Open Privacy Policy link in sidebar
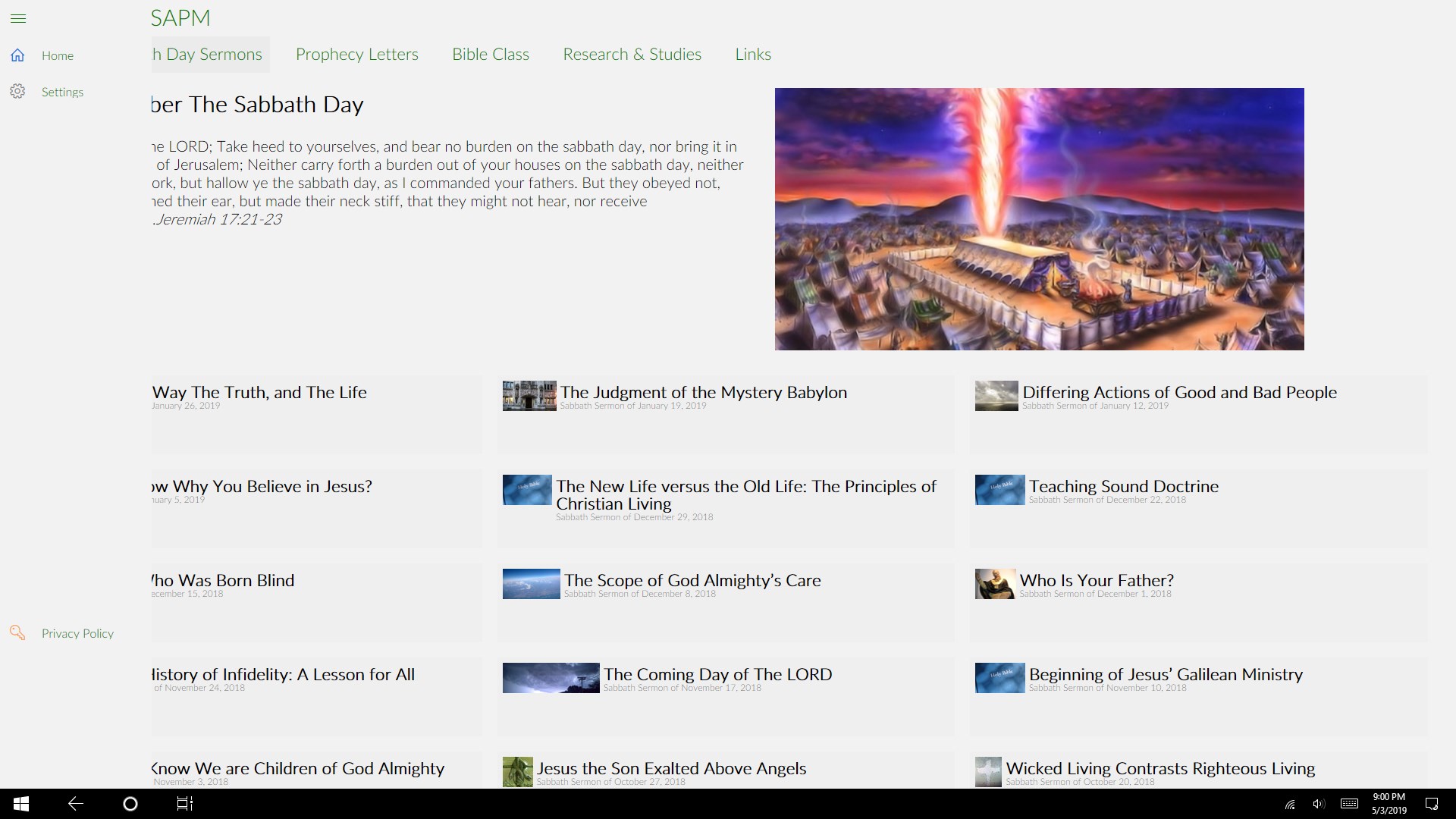 77,633
